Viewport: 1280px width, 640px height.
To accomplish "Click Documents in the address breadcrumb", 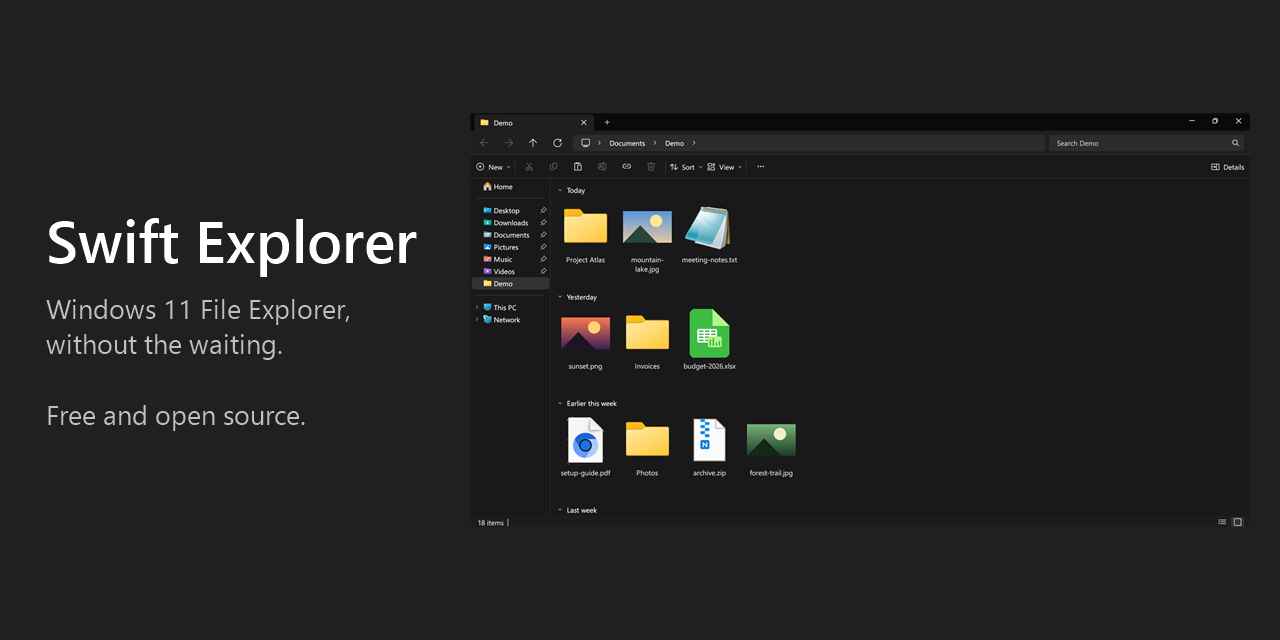I will point(627,143).
